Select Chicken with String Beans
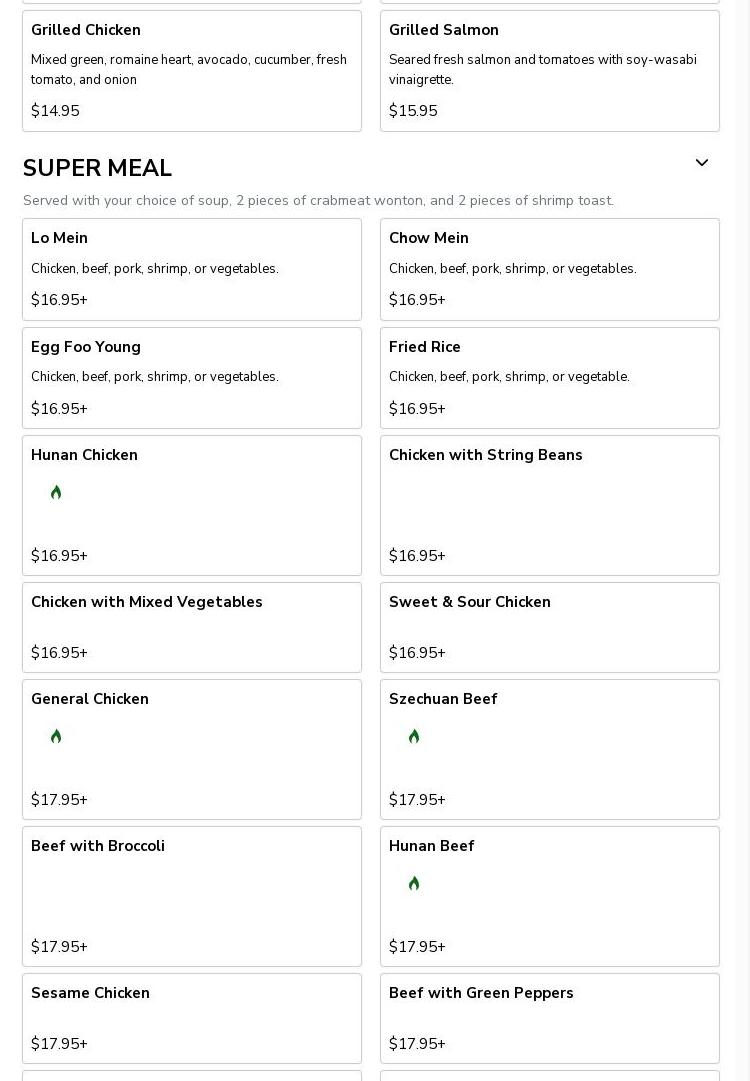 (549, 505)
